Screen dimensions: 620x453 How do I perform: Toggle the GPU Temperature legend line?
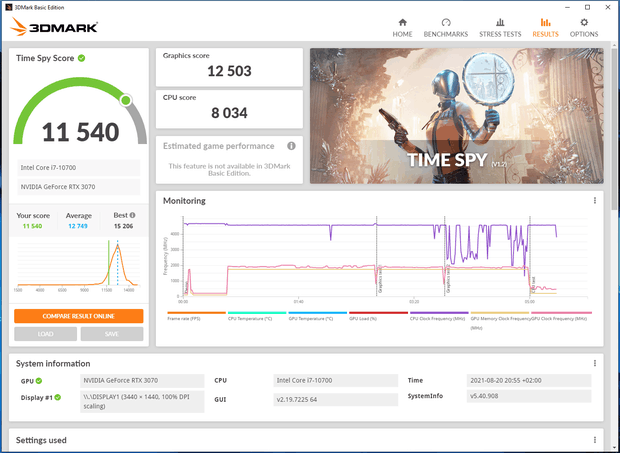(x=317, y=316)
